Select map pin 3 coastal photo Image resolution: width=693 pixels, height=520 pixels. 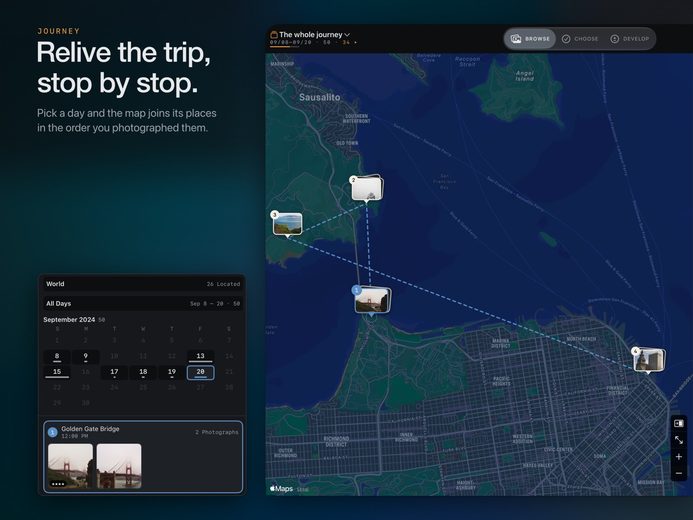coord(287,224)
